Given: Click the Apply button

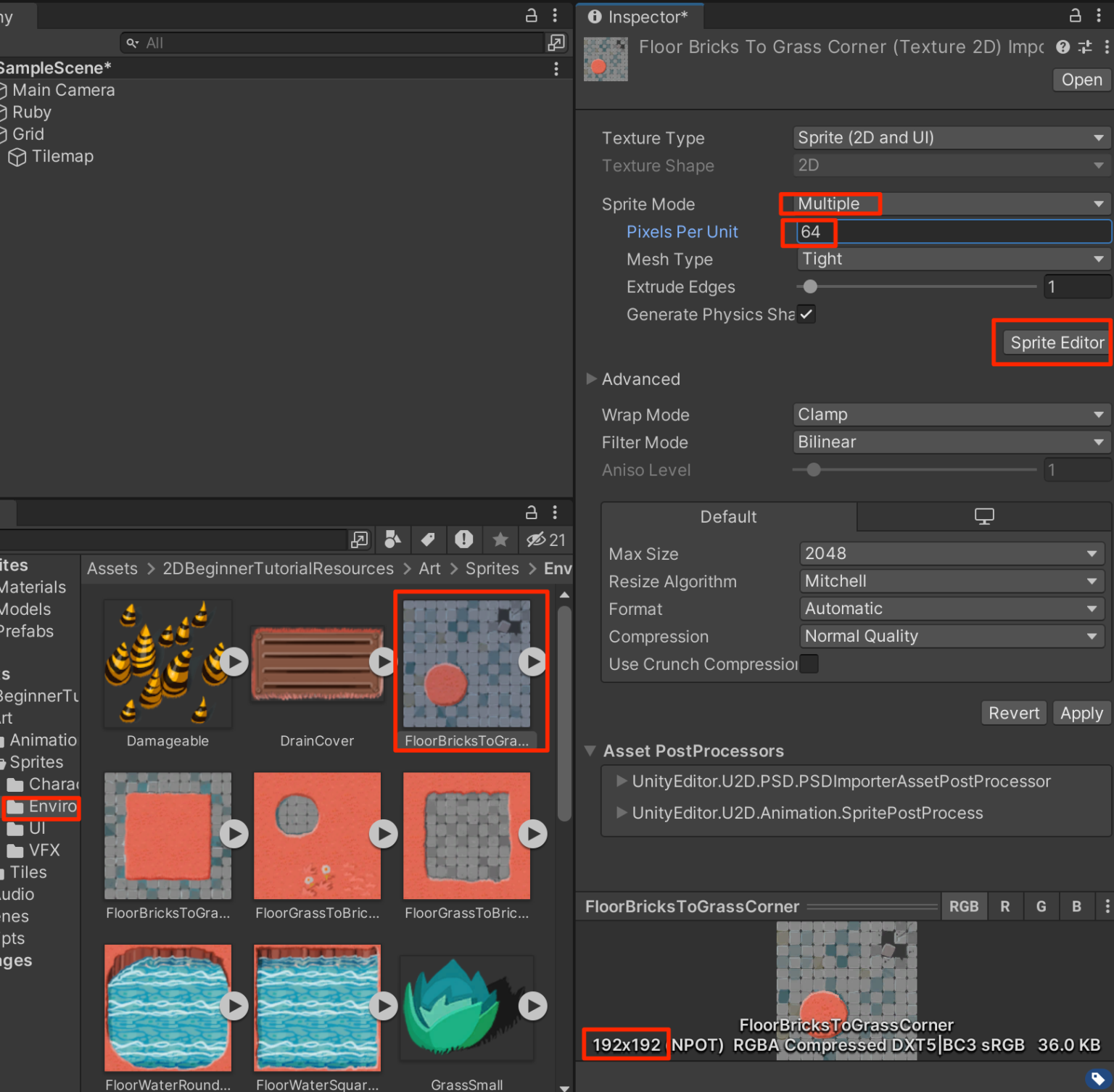Looking at the screenshot, I should [x=1081, y=713].
